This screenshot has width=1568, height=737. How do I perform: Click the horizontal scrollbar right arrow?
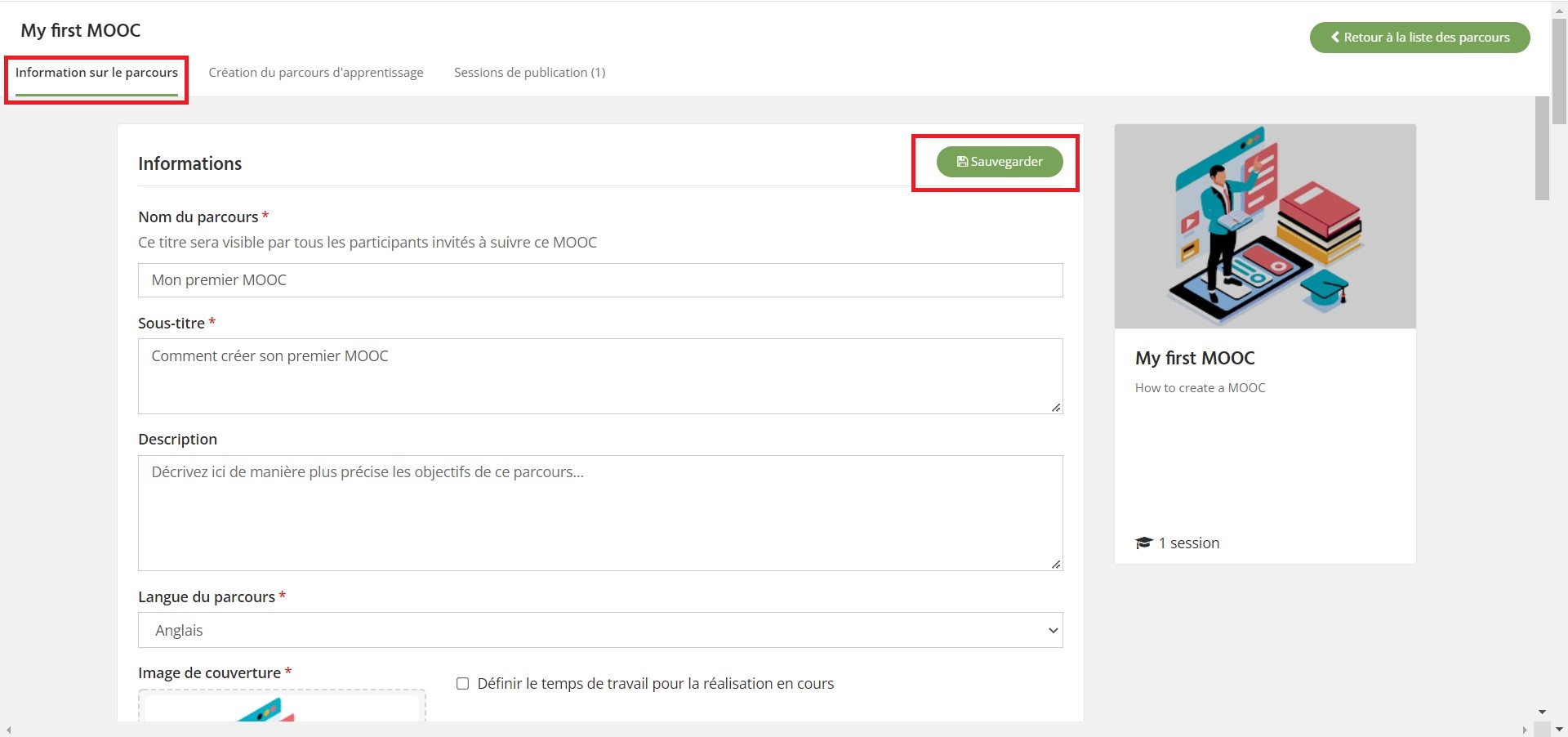[1525, 730]
